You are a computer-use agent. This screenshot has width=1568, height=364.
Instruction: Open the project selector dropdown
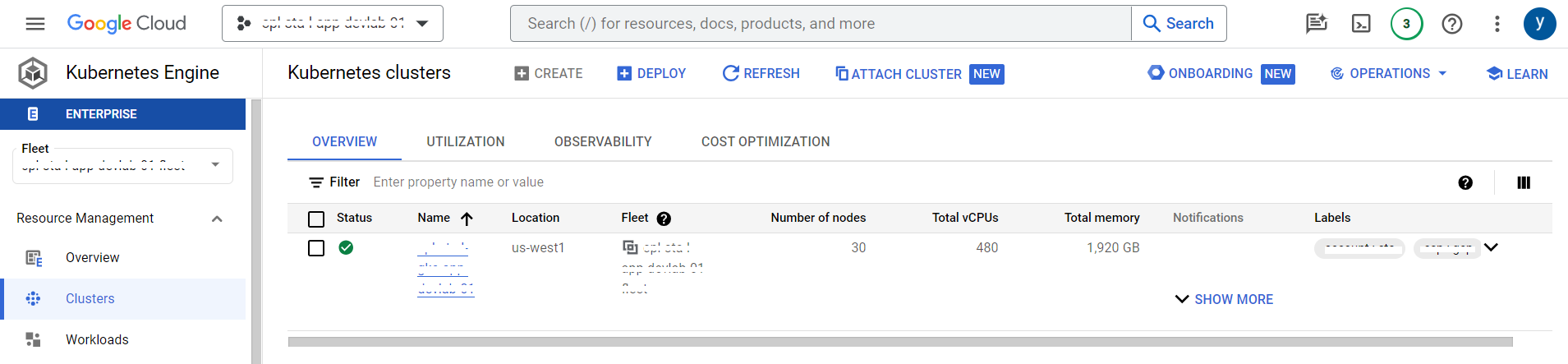tap(333, 24)
